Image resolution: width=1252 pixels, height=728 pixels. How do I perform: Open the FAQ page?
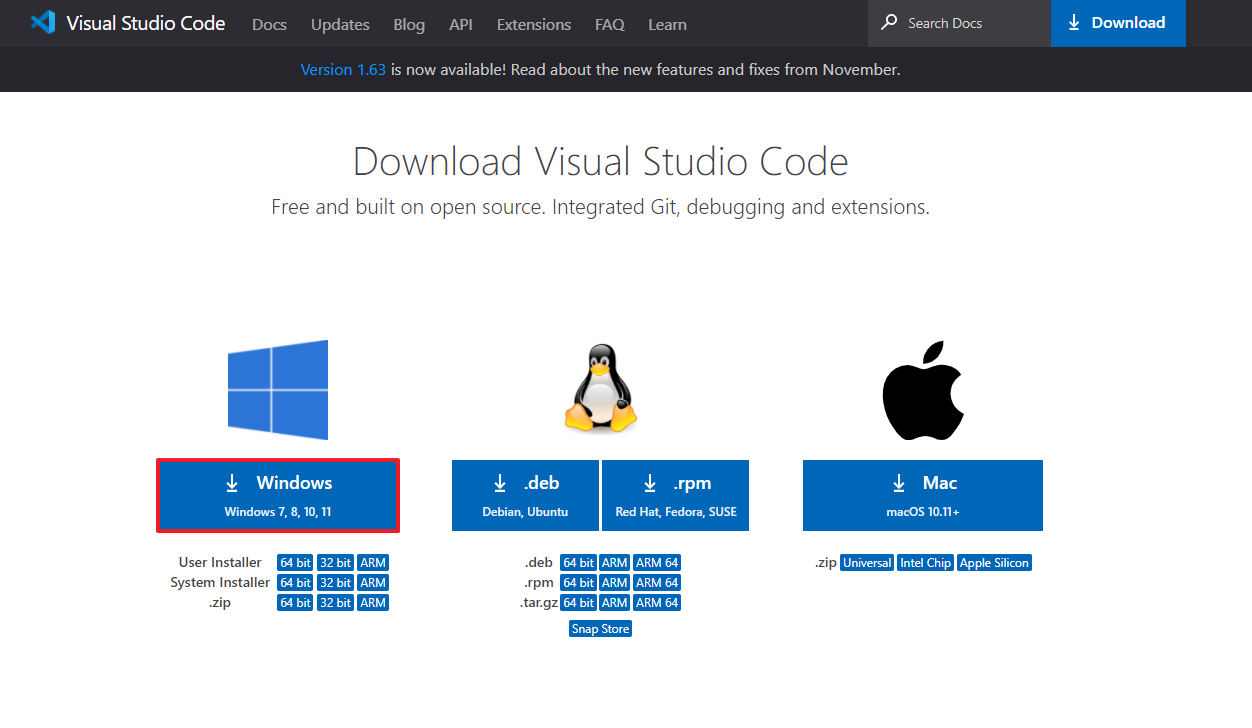[x=610, y=24]
